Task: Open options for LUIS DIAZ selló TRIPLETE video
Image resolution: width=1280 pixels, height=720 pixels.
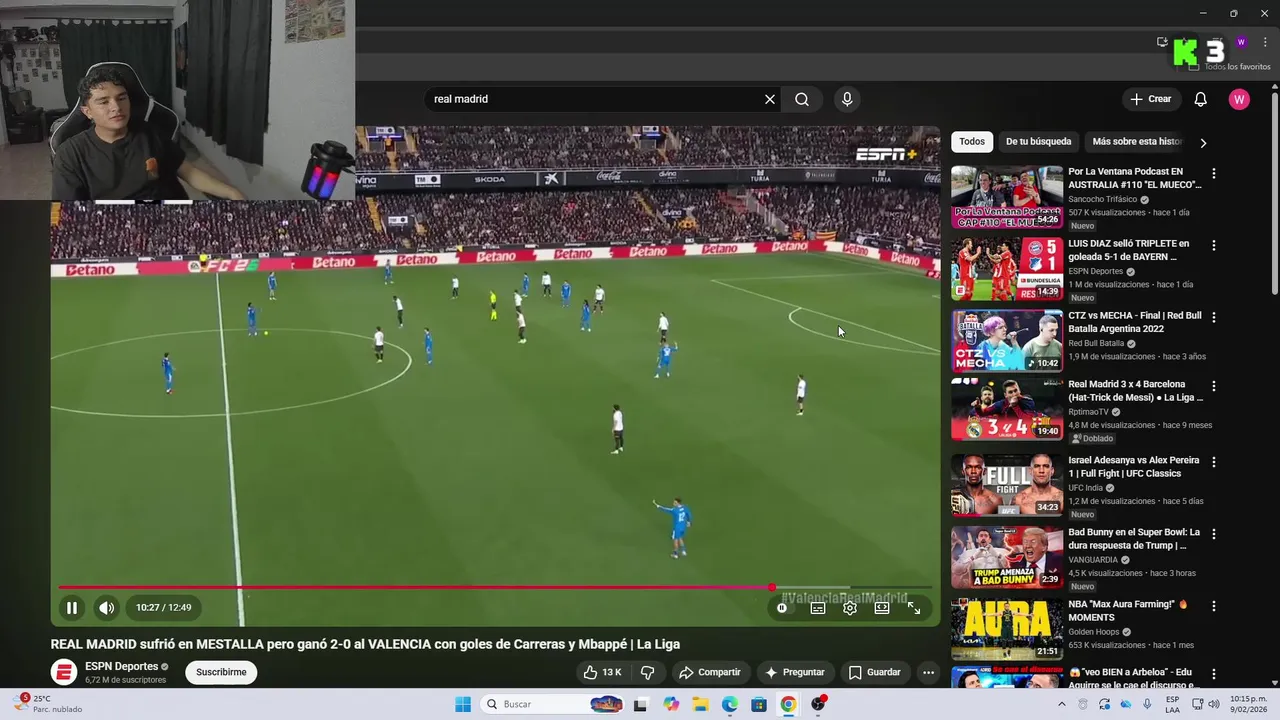Action: coord(1214,245)
